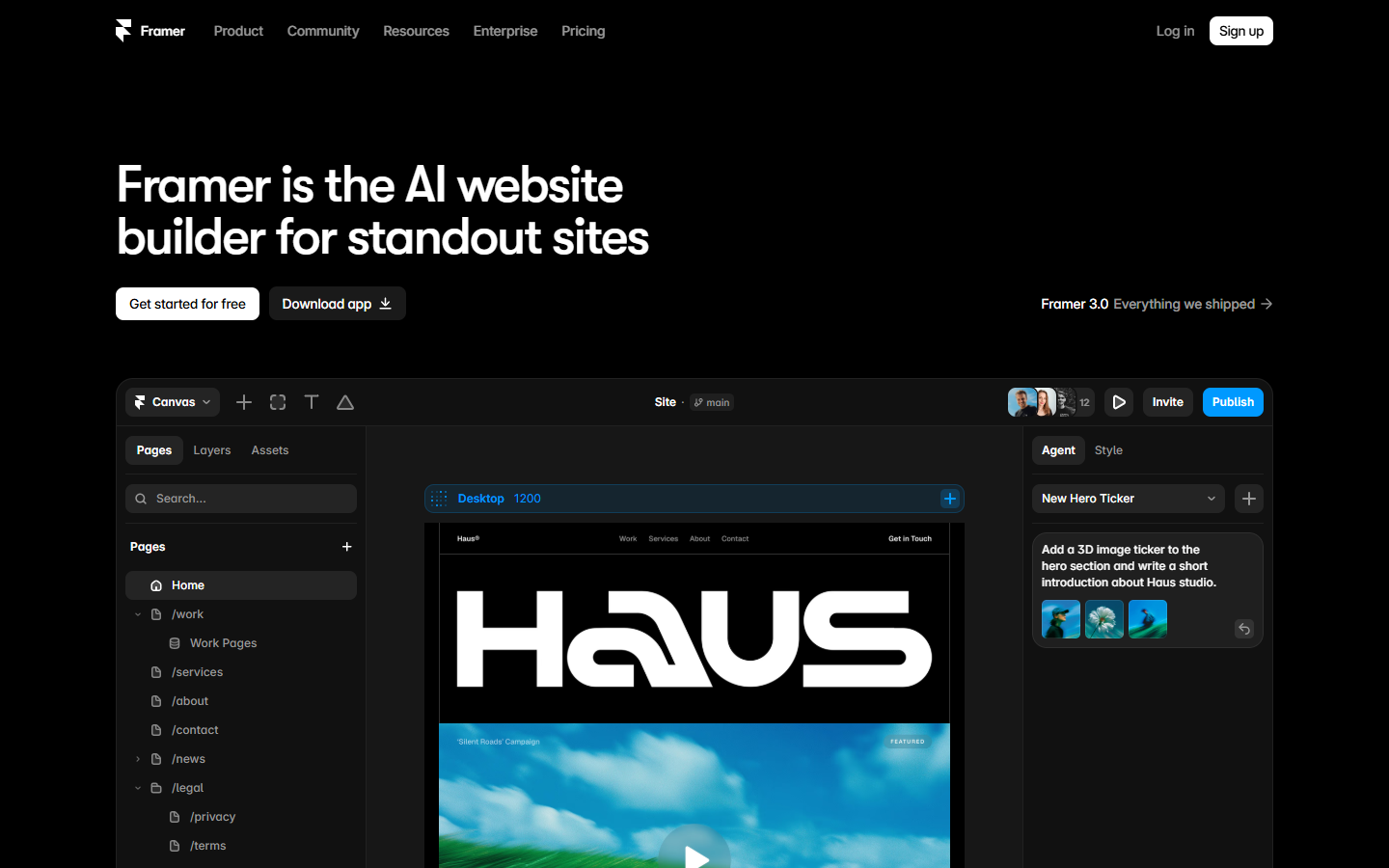Click the Home page house icon
Screen dimensions: 1389x868
point(156,585)
